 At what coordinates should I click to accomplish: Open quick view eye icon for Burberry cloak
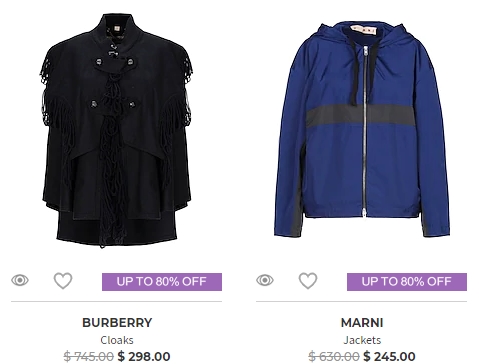(20, 280)
